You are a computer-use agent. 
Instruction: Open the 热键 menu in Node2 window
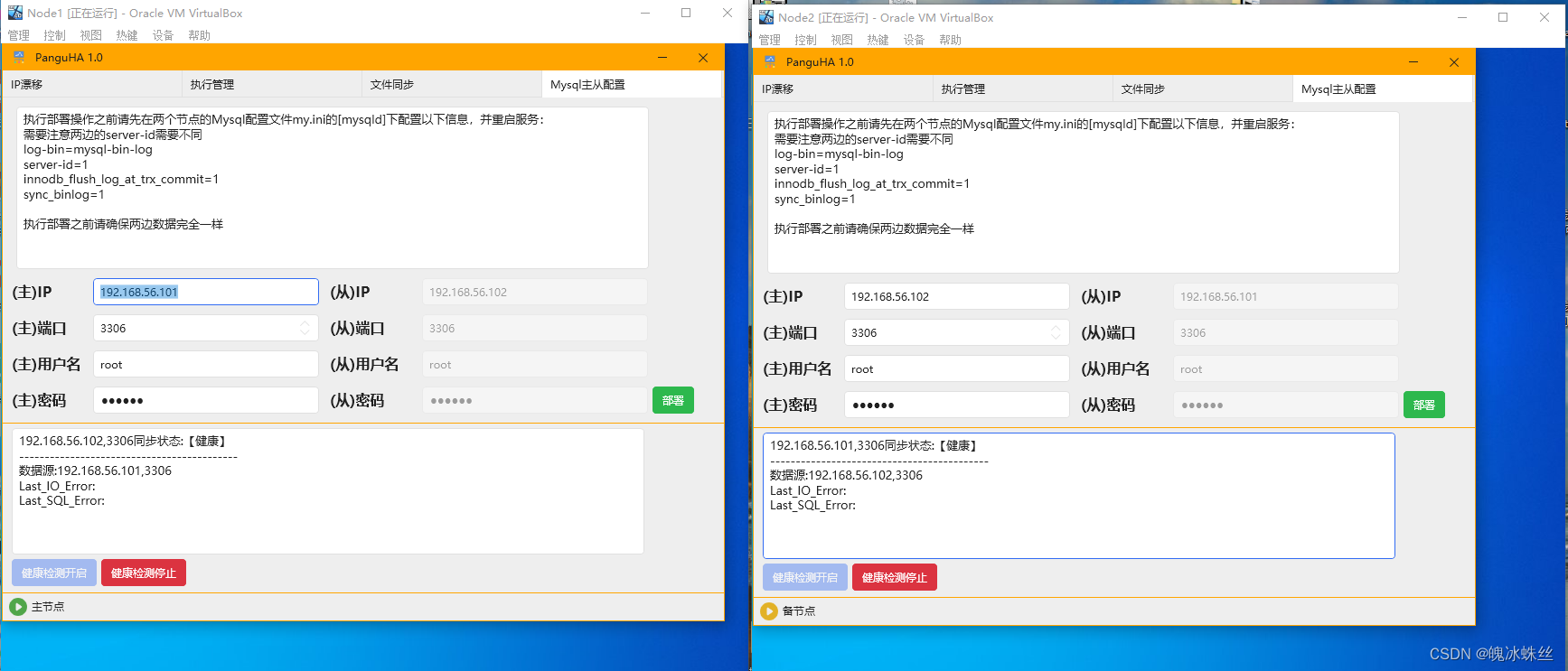pos(878,40)
